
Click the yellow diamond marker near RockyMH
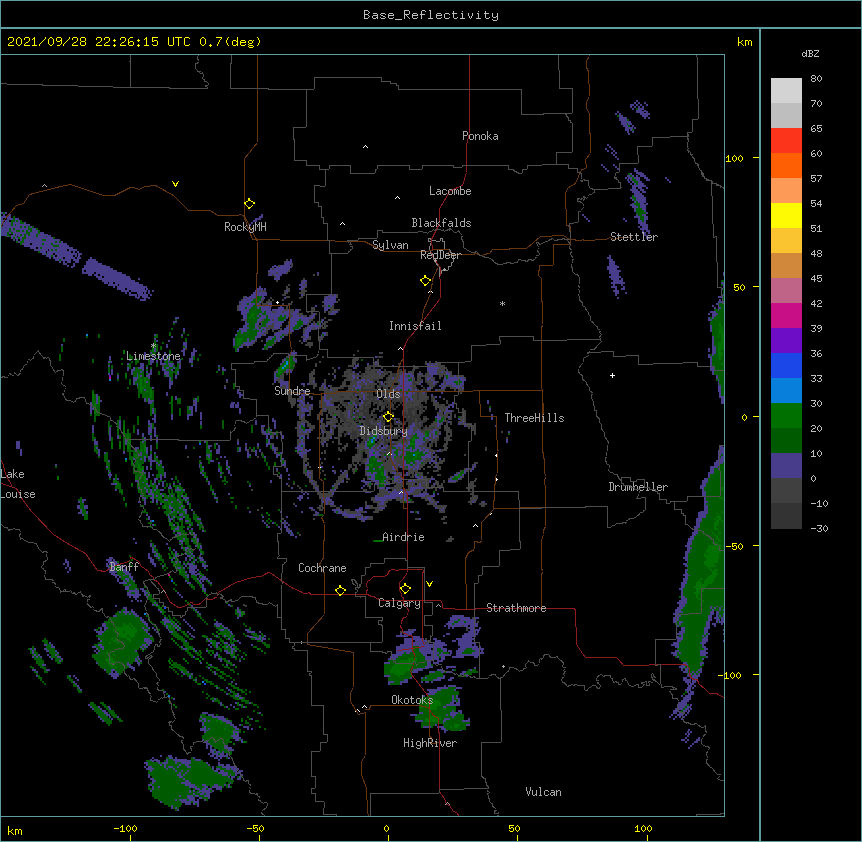pyautogui.click(x=249, y=204)
